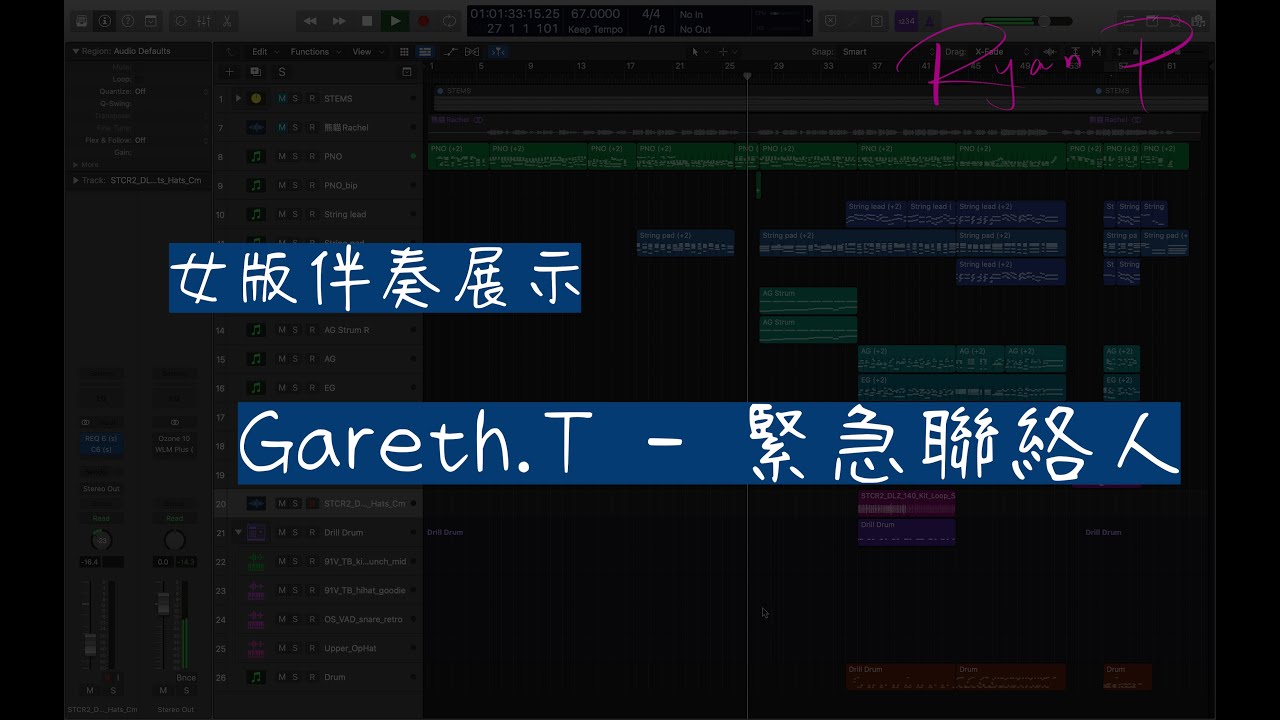Open List Editors icon
The image size is (1280, 720).
tap(1129, 21)
